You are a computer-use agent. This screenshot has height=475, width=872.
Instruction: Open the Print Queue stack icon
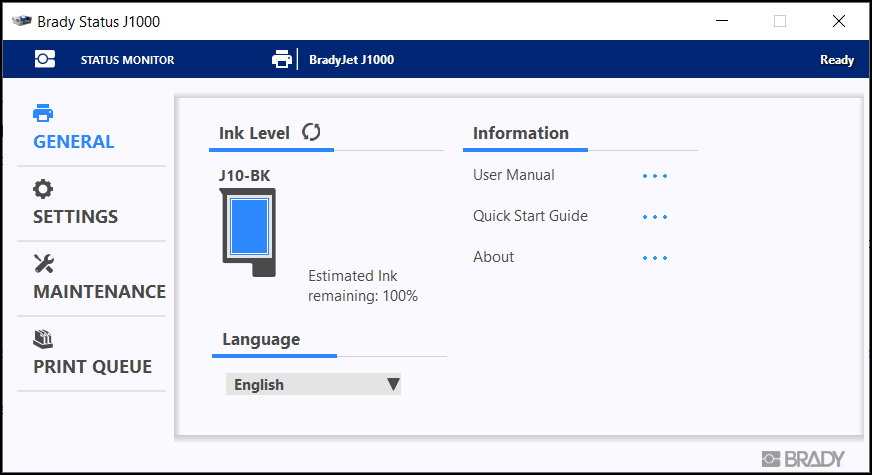pos(43,339)
